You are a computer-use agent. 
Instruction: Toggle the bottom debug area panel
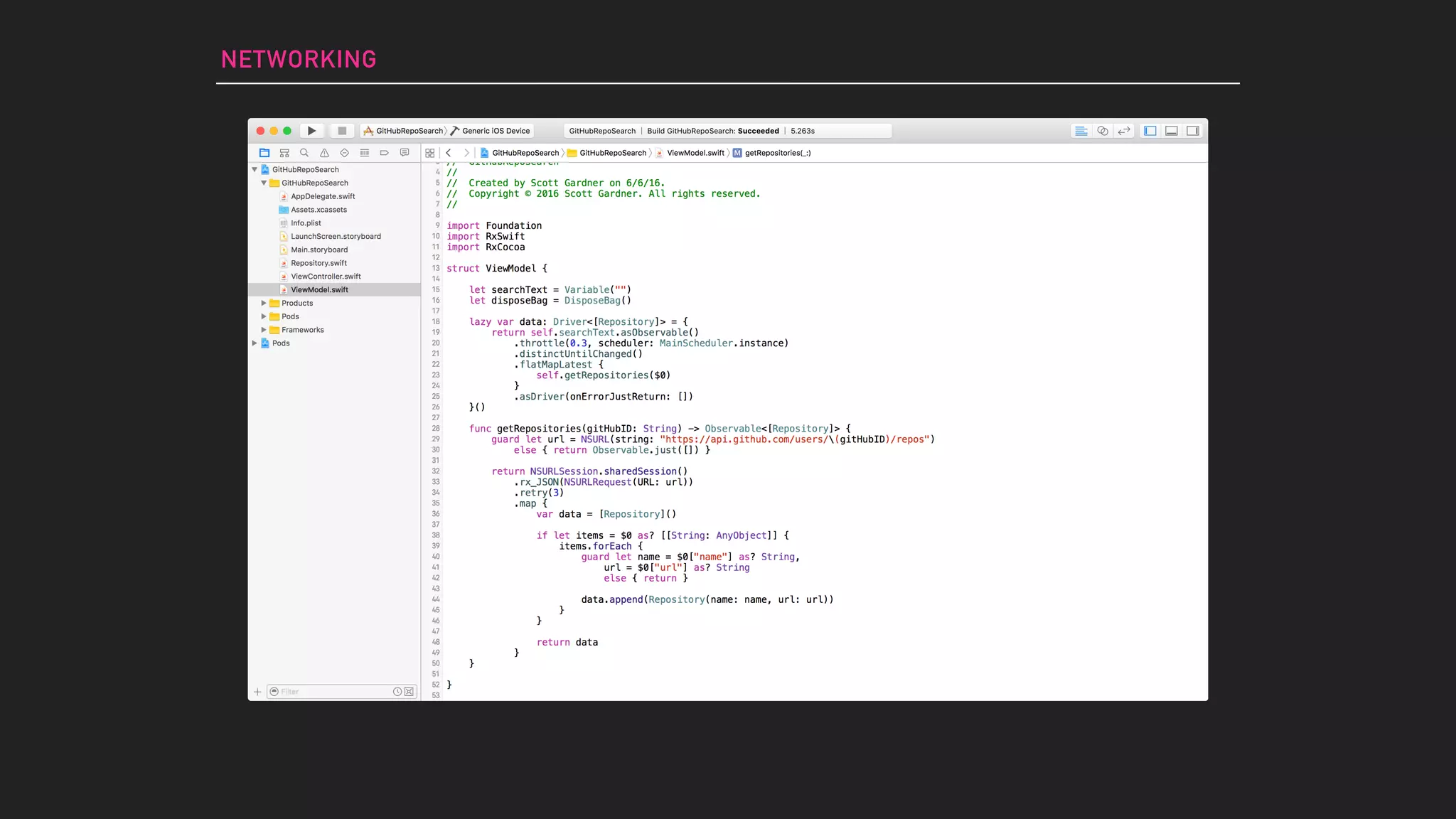point(1172,131)
